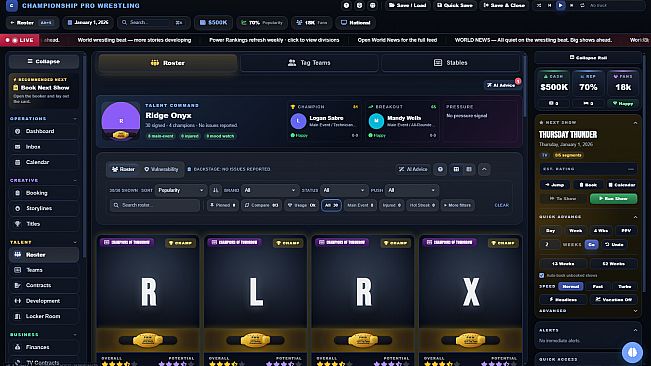Screen dimensions: 651x366
Task: Open Teams under Talent section
Action: pyautogui.click(x=44, y=270)
